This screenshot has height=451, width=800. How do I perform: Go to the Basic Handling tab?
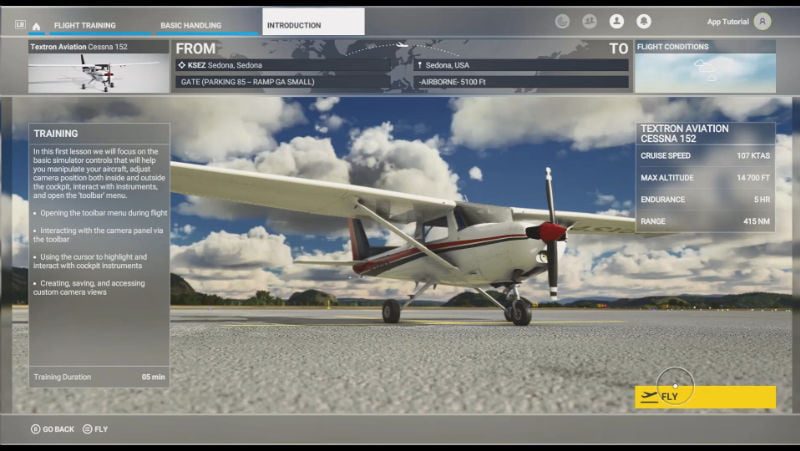191,25
